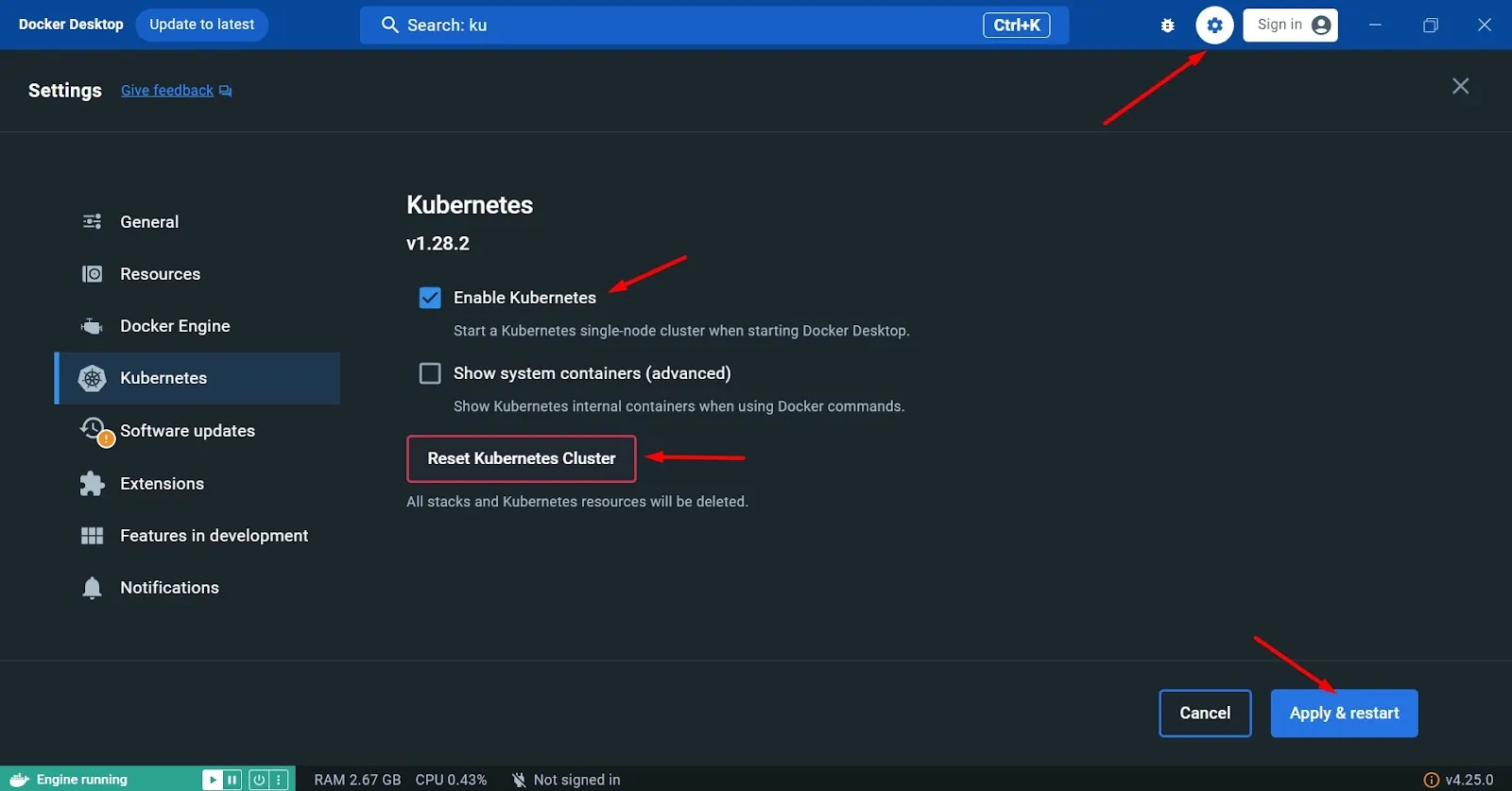Click Reset Kubernetes Cluster
The height and width of the screenshot is (791, 1512).
(522, 458)
